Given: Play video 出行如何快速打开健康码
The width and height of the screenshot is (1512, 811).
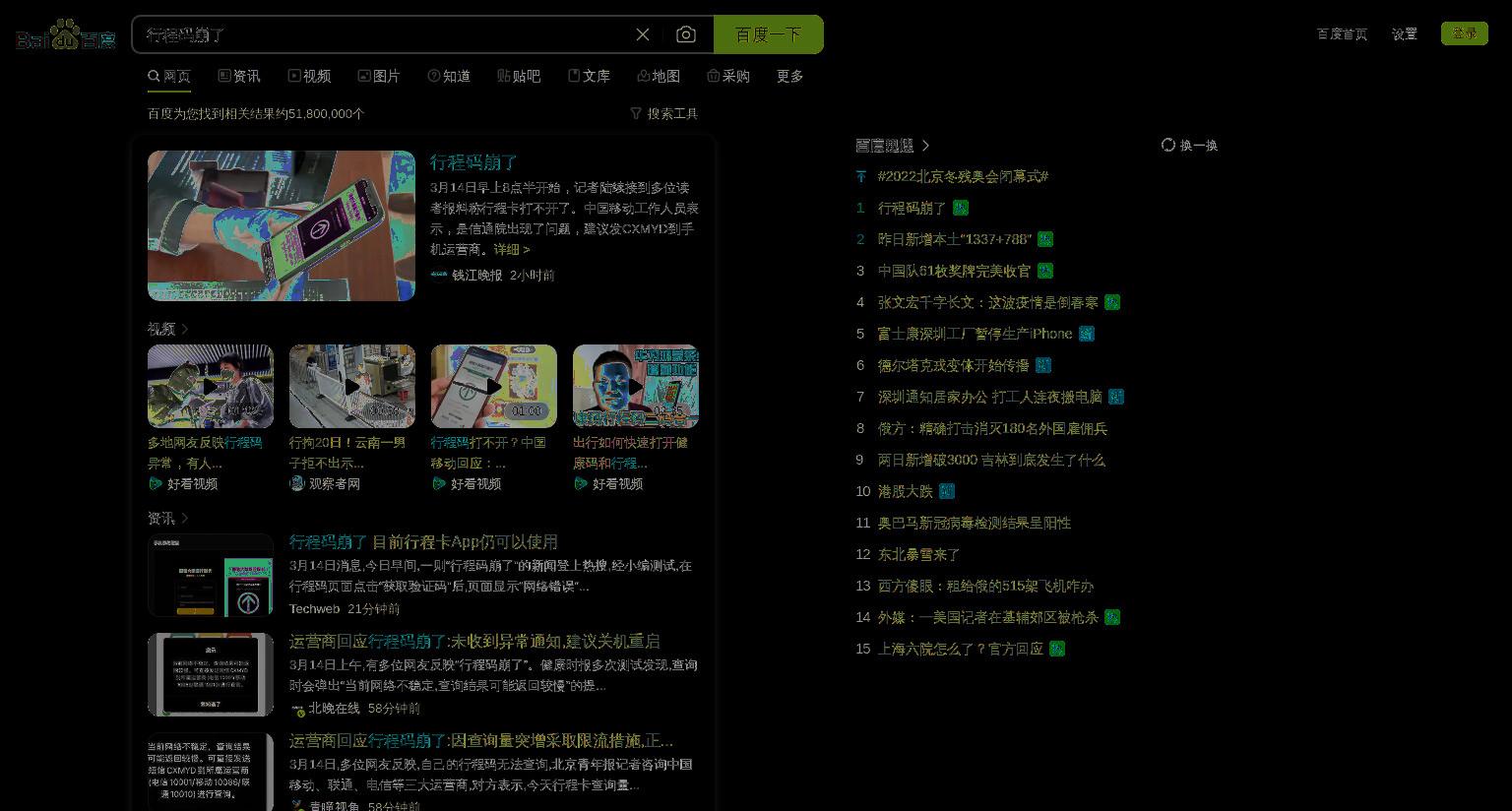Looking at the screenshot, I should tap(636, 386).
